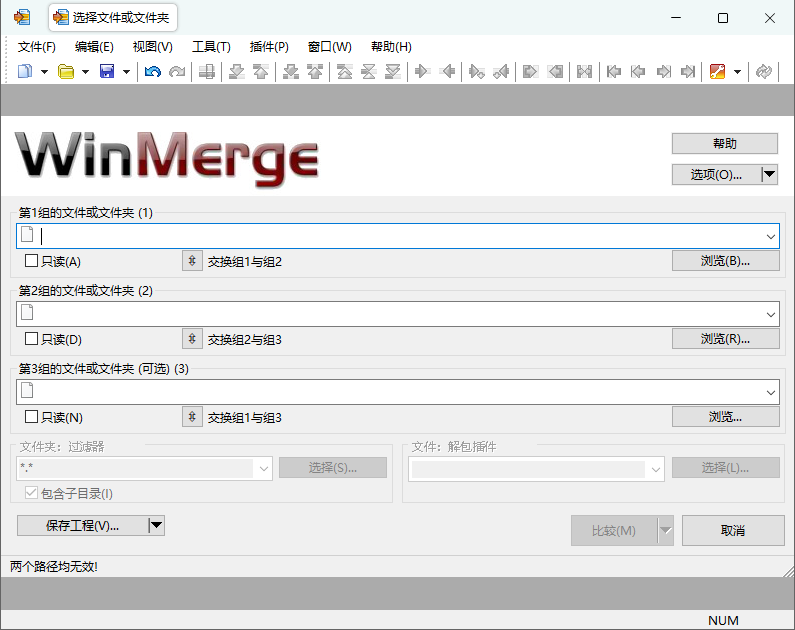Toggle the 只读(D) read-only checkbox
The height and width of the screenshot is (630, 795).
tap(32, 339)
